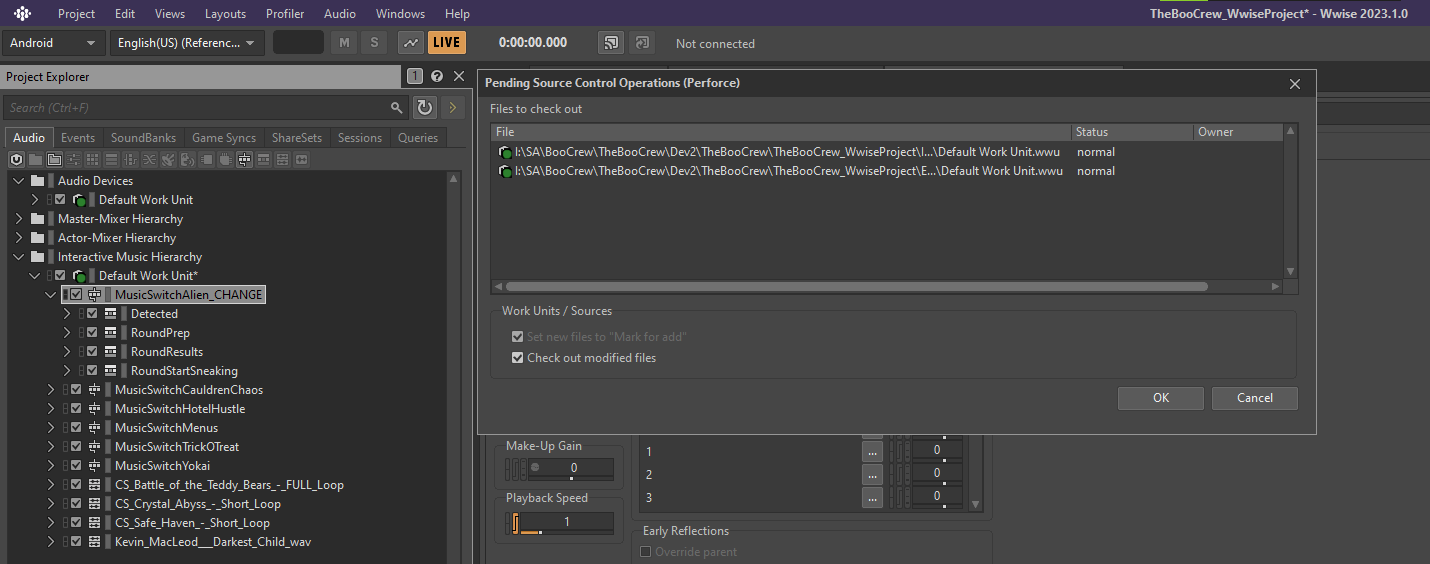Open the Android platform dropdown

(x=53, y=43)
